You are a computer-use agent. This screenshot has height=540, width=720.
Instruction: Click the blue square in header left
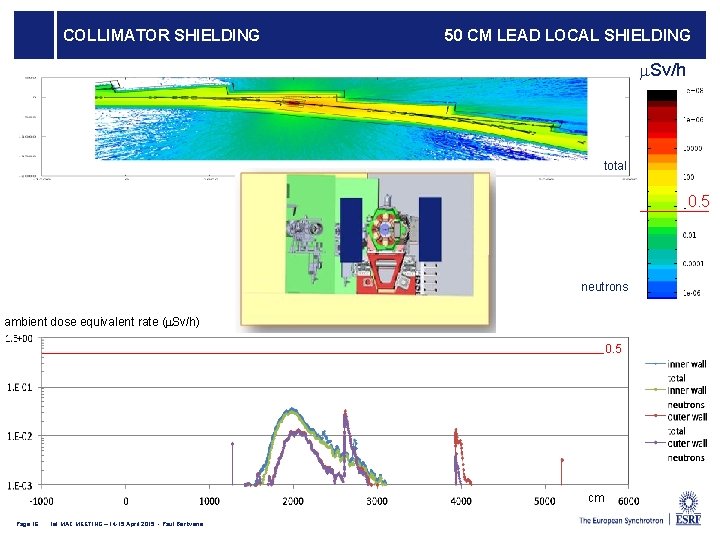coord(34,35)
